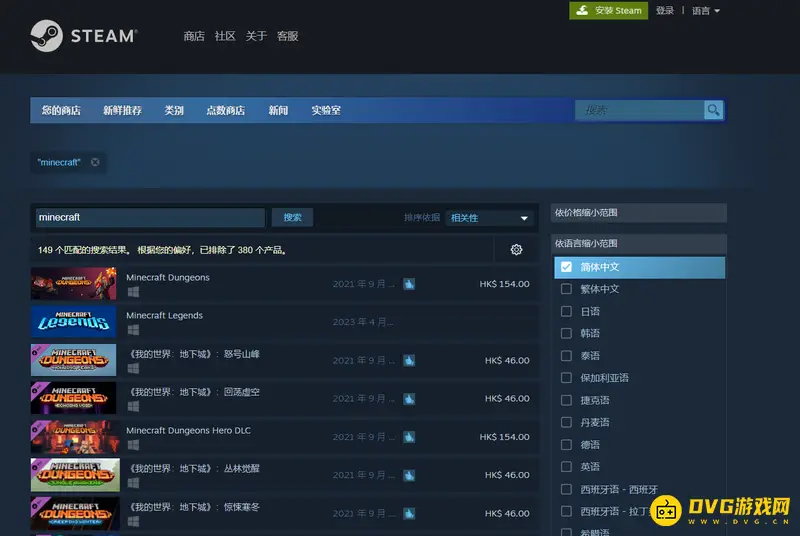Open the Minecraft Legends game thumbnail

click(73, 321)
